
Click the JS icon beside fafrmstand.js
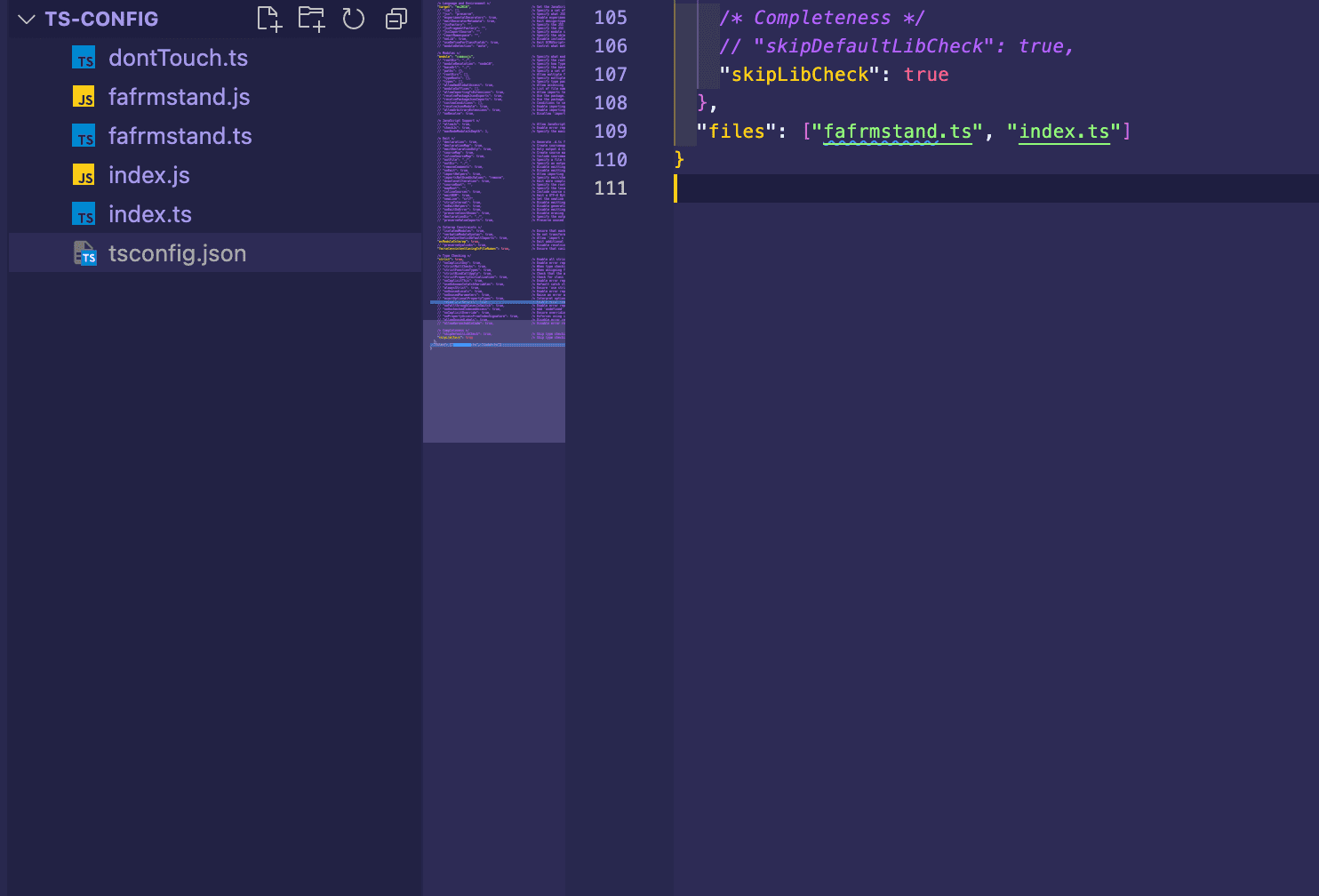tap(84, 97)
